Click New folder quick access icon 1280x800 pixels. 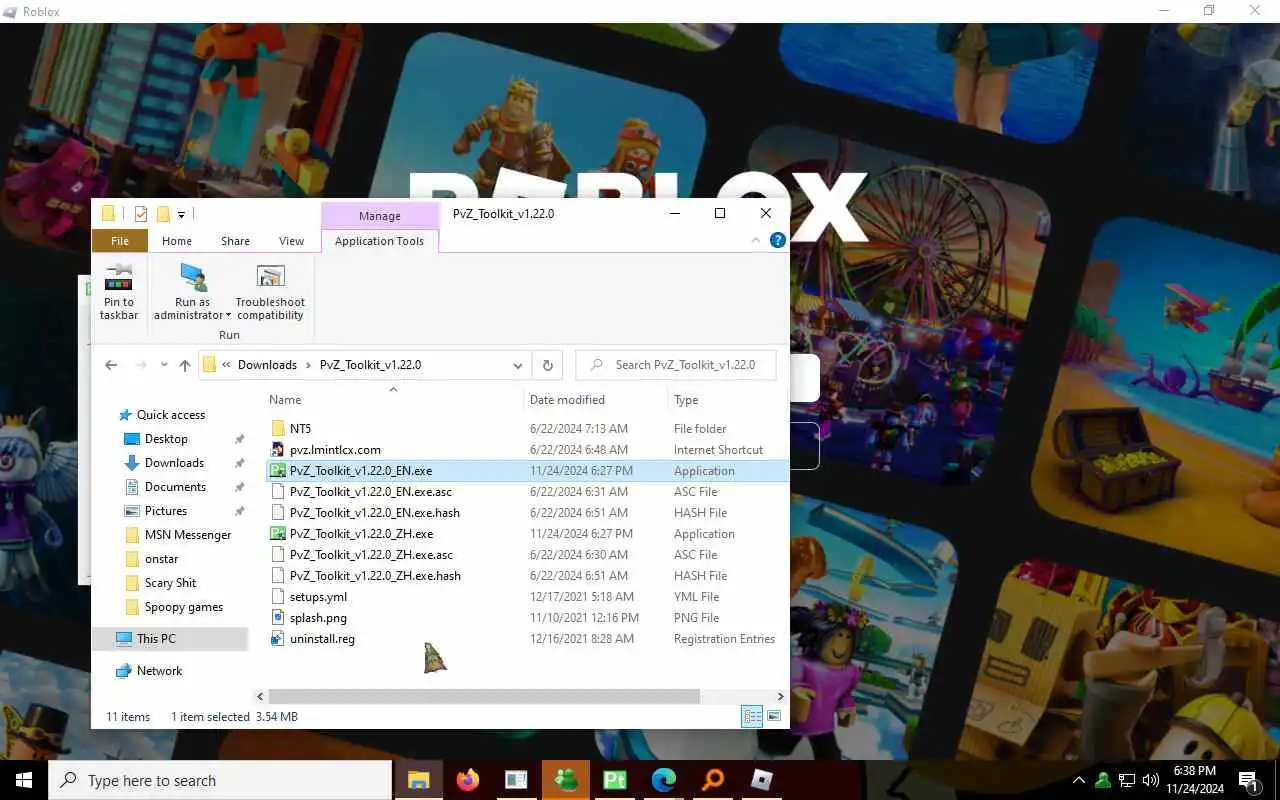(163, 214)
